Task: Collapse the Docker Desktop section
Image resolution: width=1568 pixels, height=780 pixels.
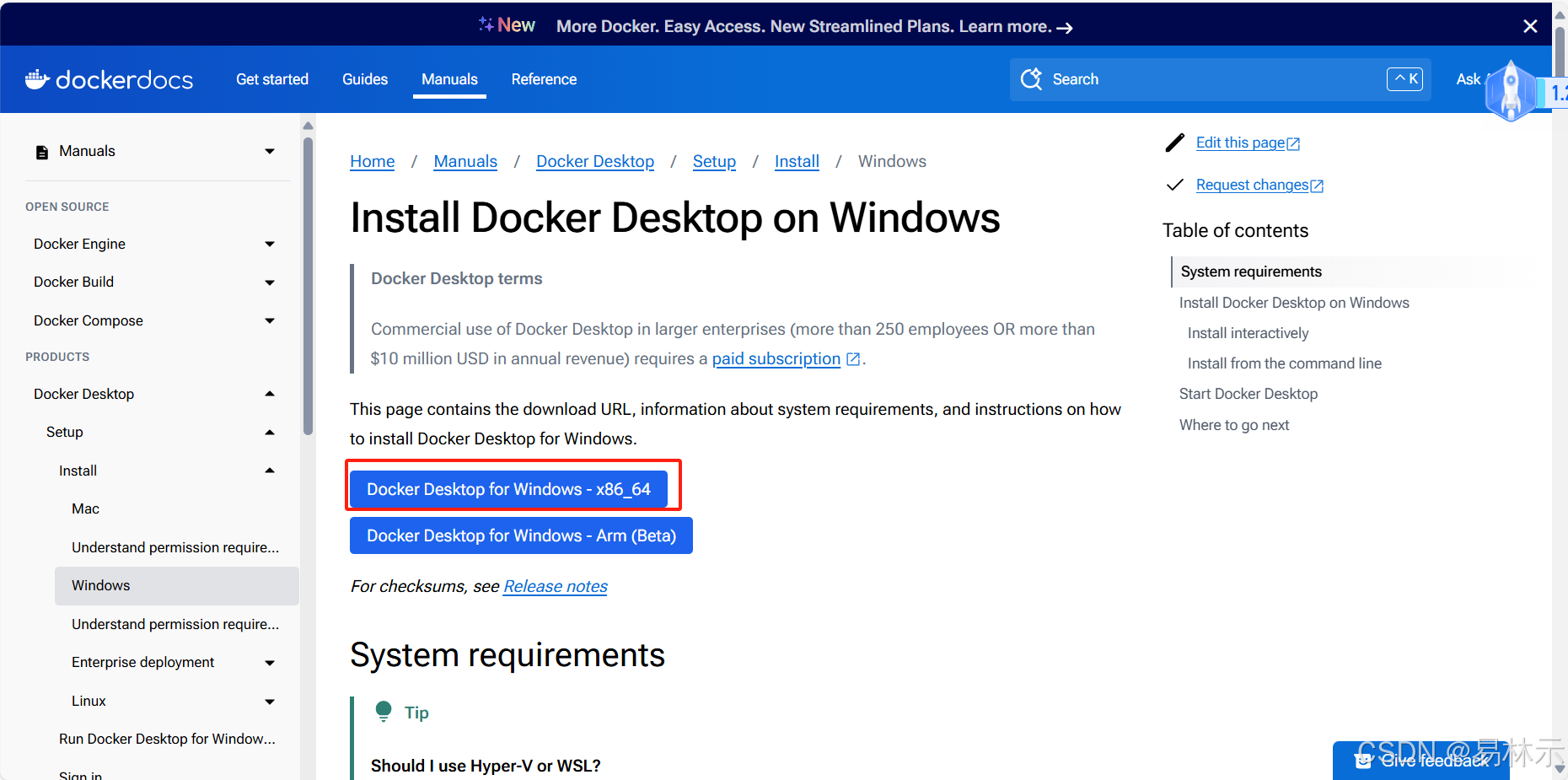Action: [270, 394]
